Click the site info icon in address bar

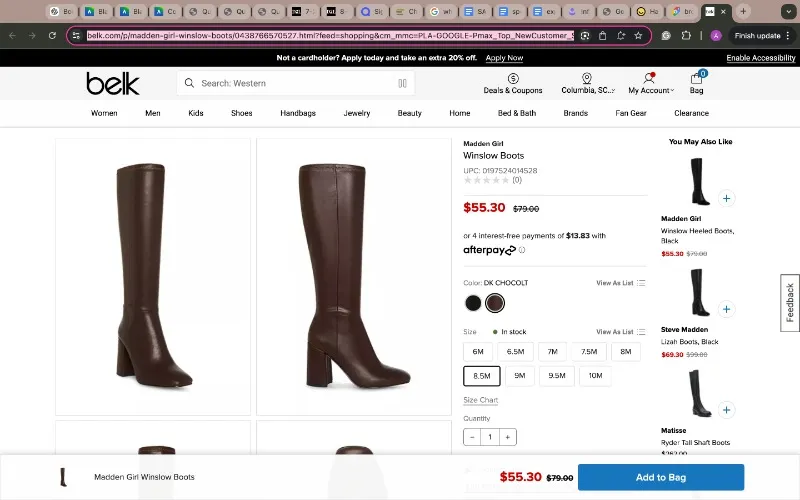(76, 36)
